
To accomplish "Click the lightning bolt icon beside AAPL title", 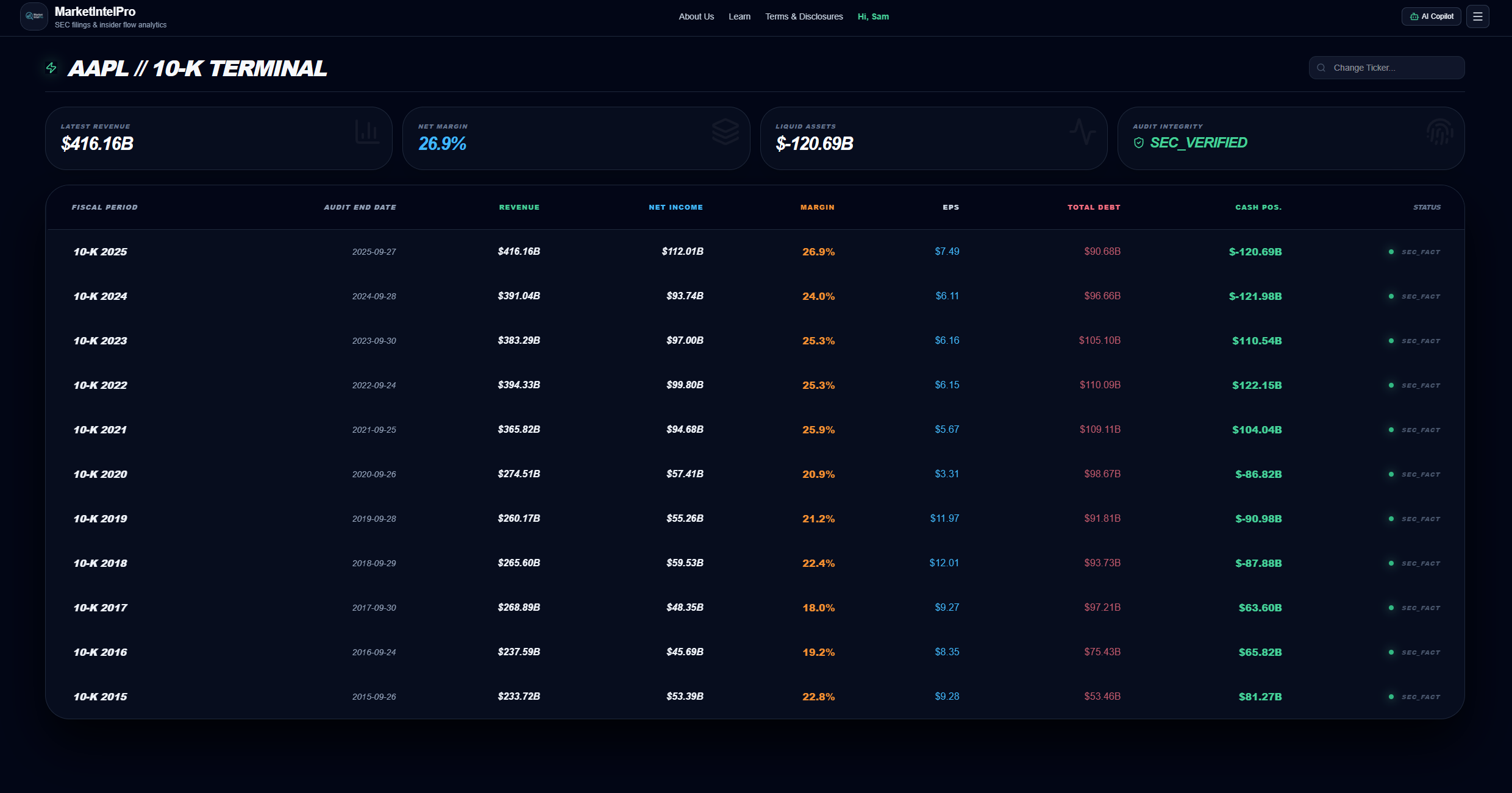I will pos(51,68).
